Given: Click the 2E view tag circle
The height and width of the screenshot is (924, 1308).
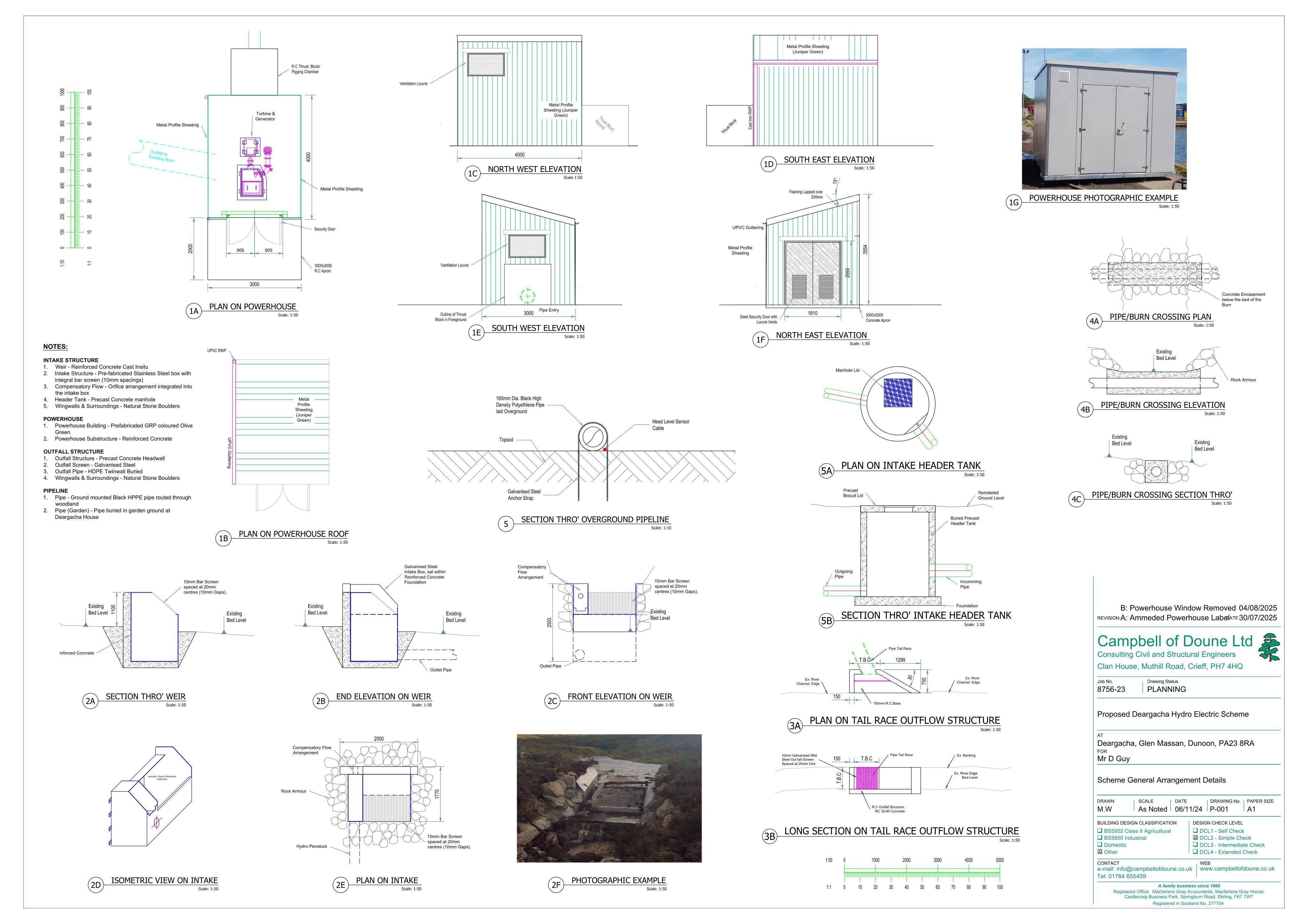Looking at the screenshot, I should coord(340,885).
